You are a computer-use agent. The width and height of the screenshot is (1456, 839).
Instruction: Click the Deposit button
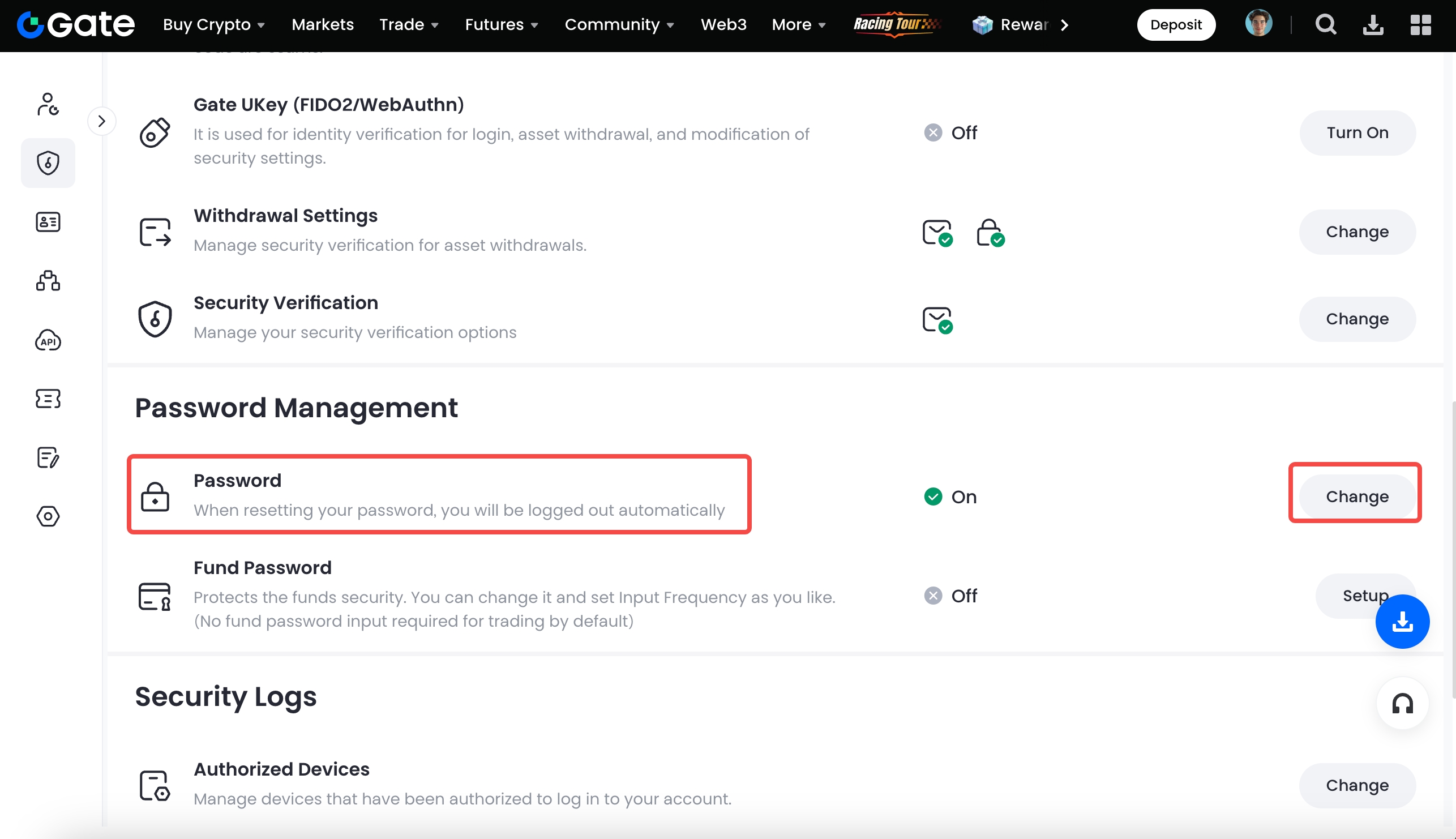tap(1175, 25)
